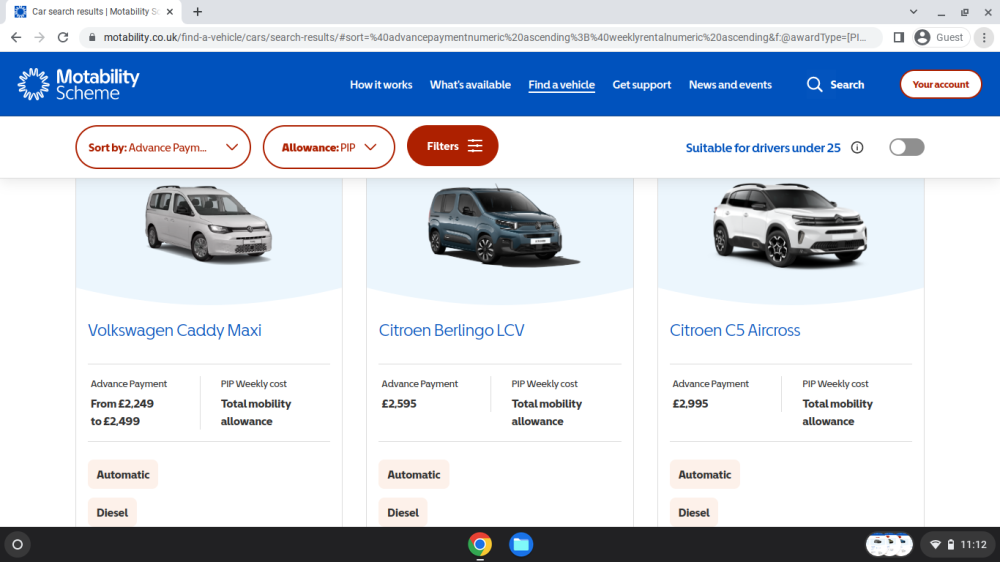Open Volkswagen Caddy Maxi link
The image size is (1000, 562).
(x=175, y=330)
